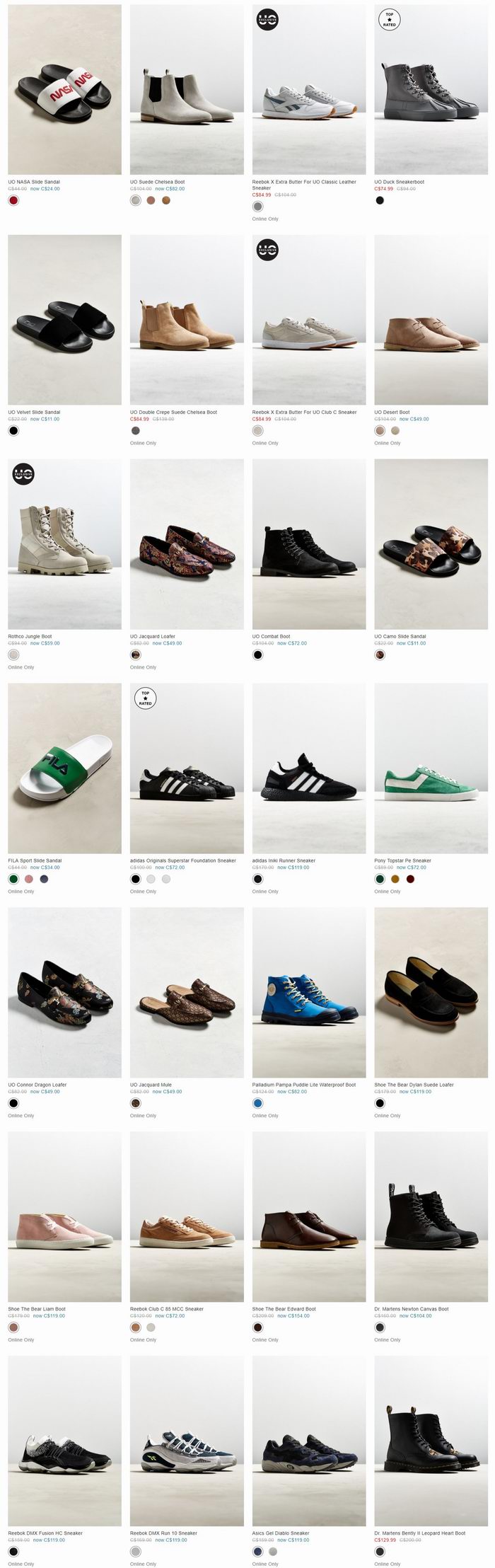Screen dimensions: 495x1568
Task: Open the UO Camo Slide Sandal product image
Action: point(431,543)
